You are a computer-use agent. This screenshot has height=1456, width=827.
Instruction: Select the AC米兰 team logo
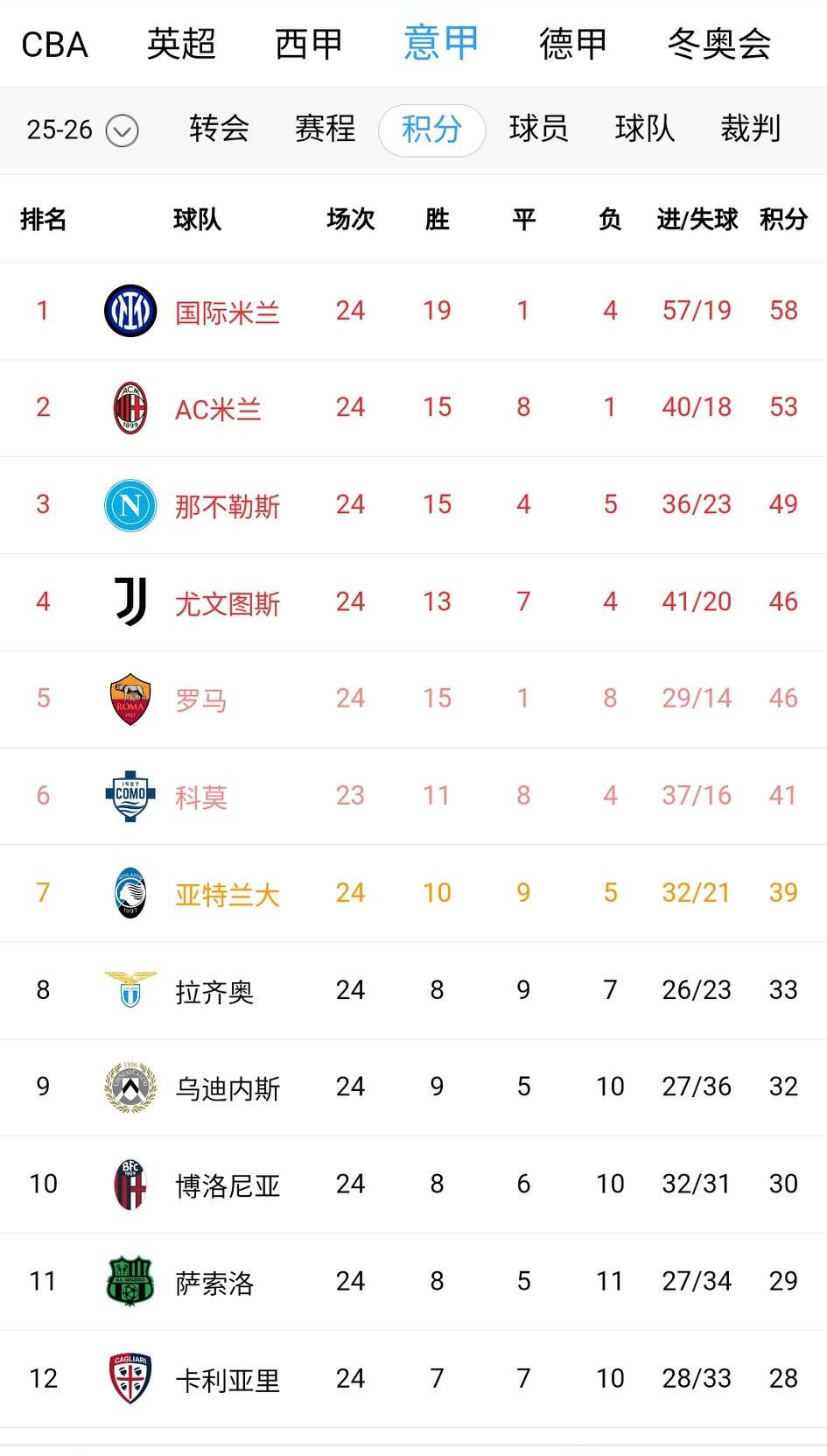(x=130, y=407)
